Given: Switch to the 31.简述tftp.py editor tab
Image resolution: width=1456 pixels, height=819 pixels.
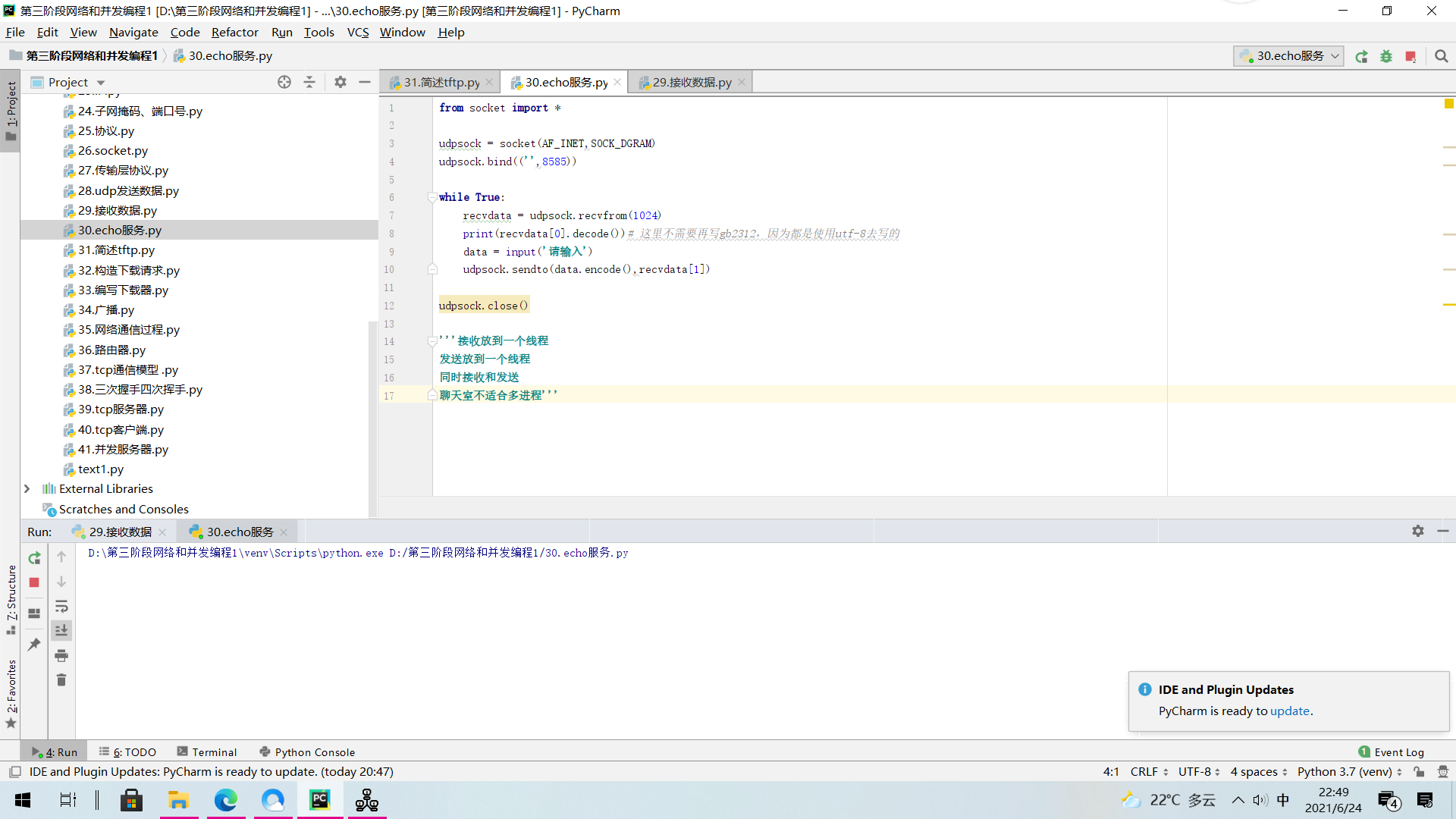Looking at the screenshot, I should click(441, 82).
